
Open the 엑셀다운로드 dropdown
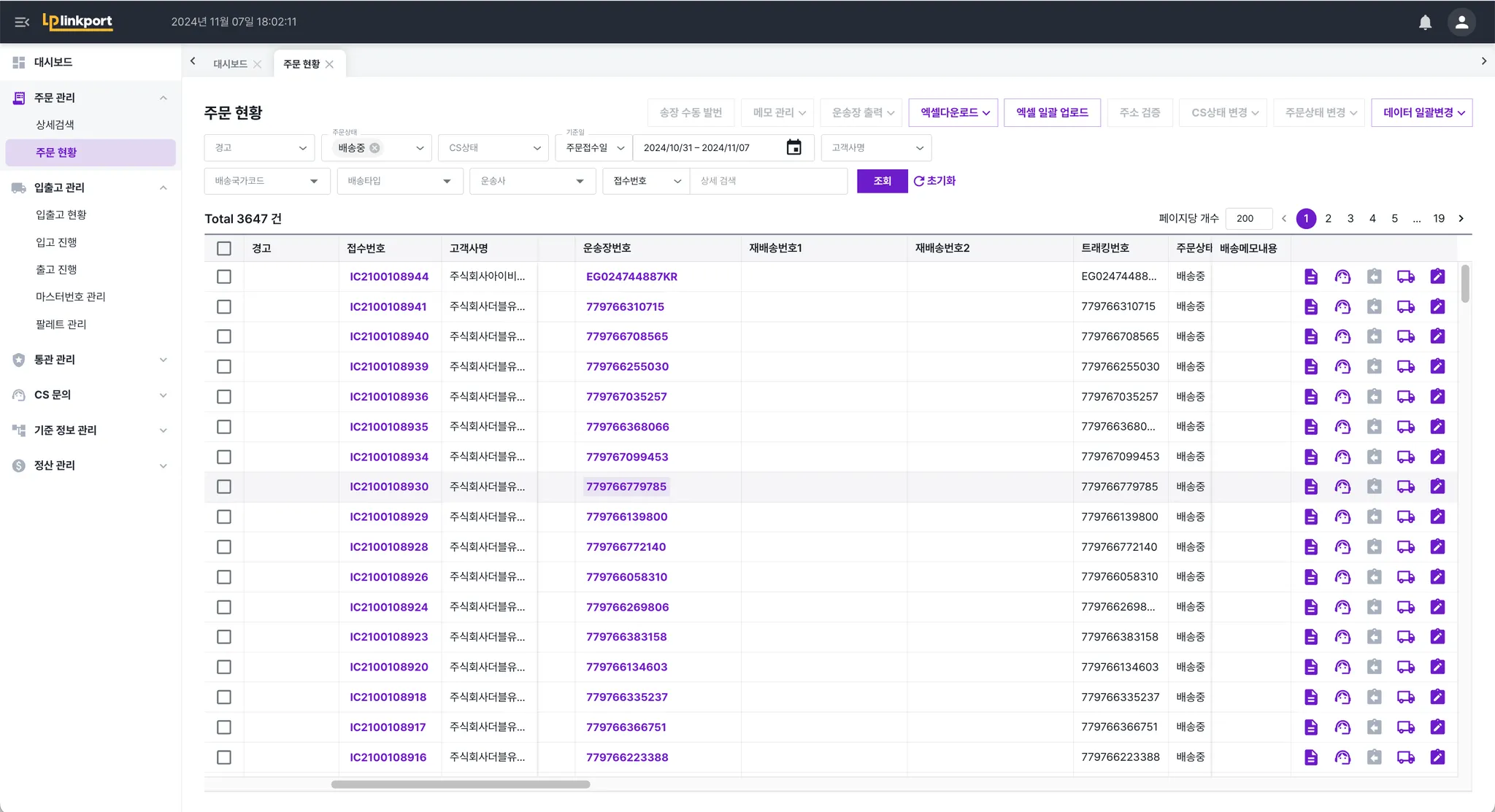953,112
